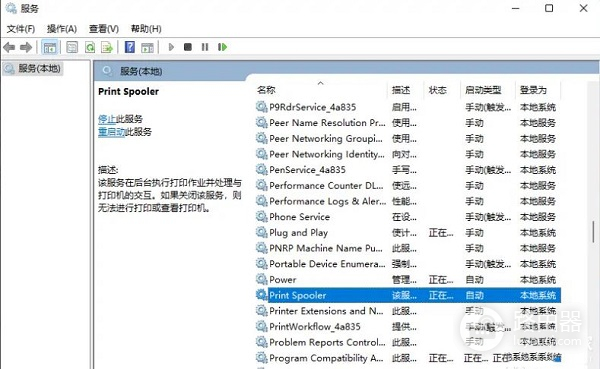This screenshot has height=369, width=600.
Task: Click the vertical scrollbar thumb of services list
Action: (x=593, y=232)
